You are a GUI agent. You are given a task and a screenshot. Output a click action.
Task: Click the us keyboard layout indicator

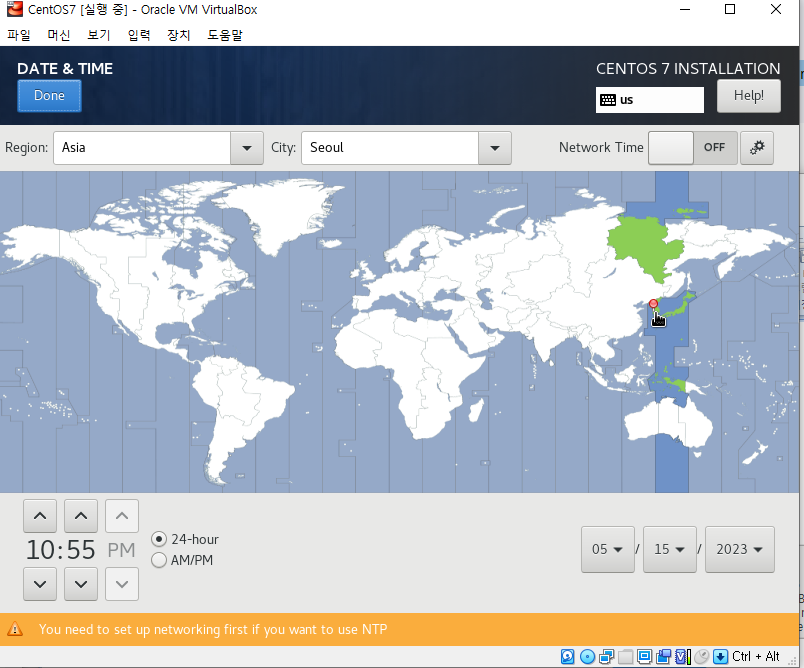(x=650, y=100)
